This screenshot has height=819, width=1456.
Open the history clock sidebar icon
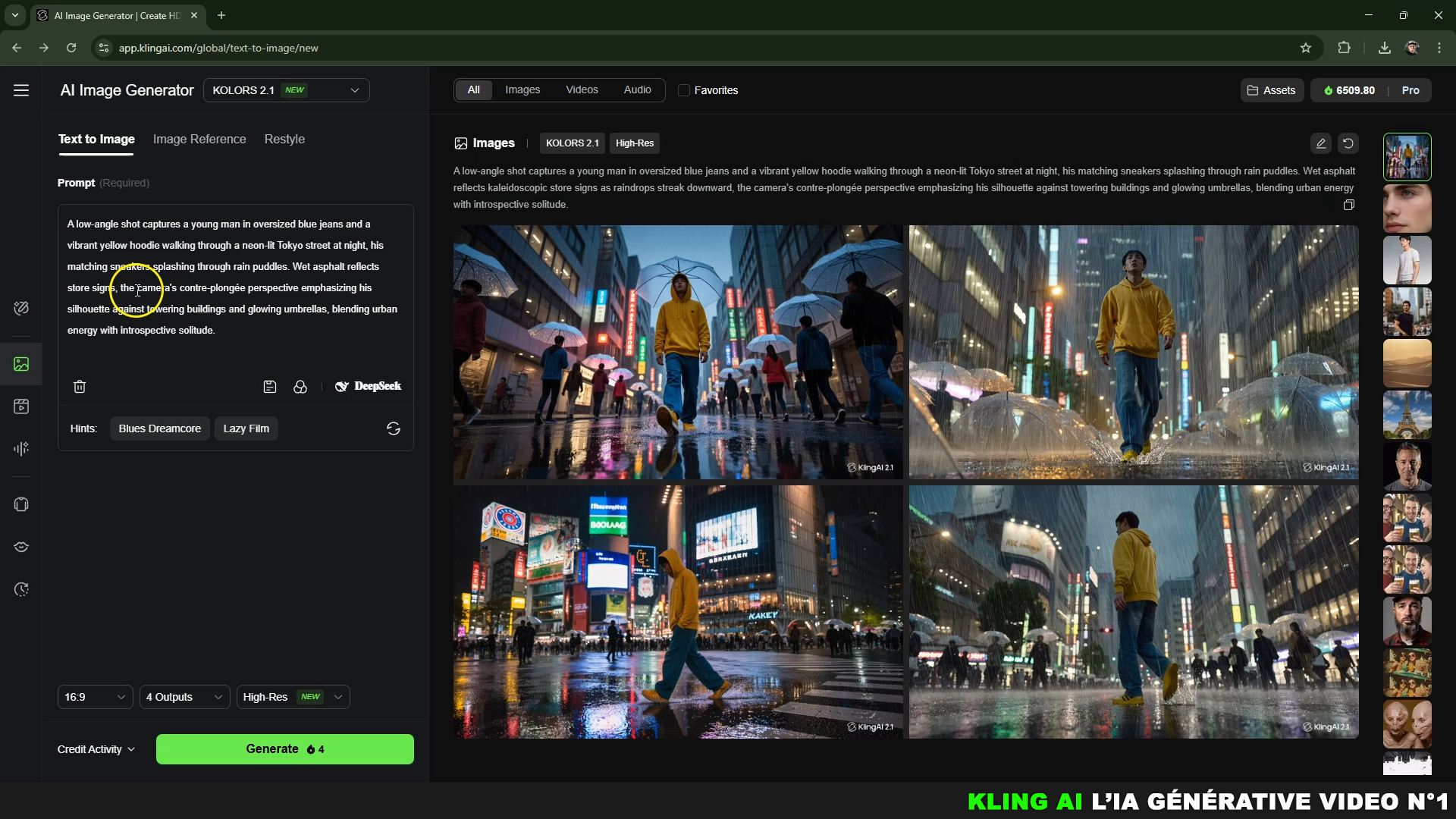tap(21, 589)
